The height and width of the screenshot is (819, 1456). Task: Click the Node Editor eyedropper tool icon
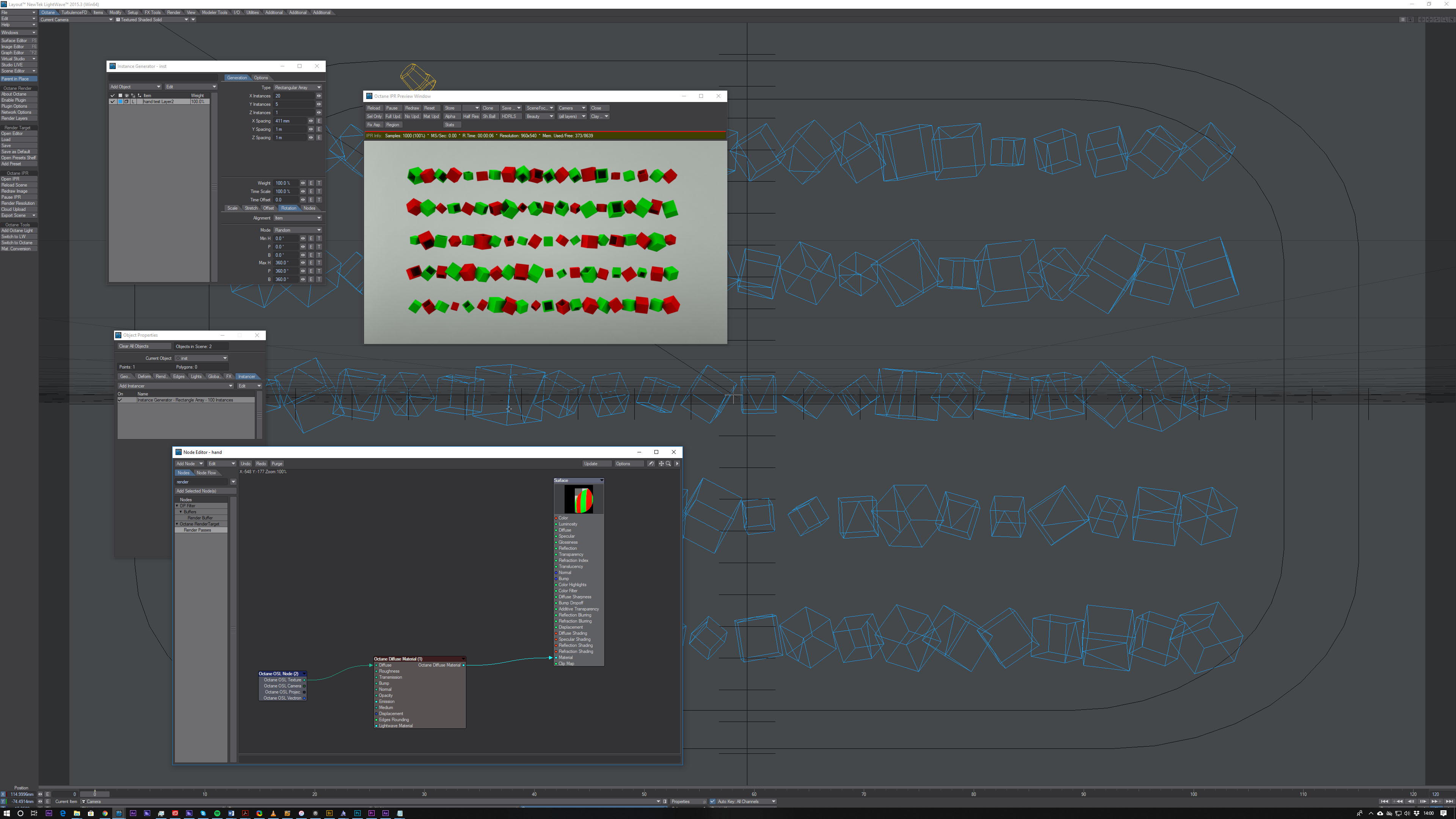click(x=651, y=463)
